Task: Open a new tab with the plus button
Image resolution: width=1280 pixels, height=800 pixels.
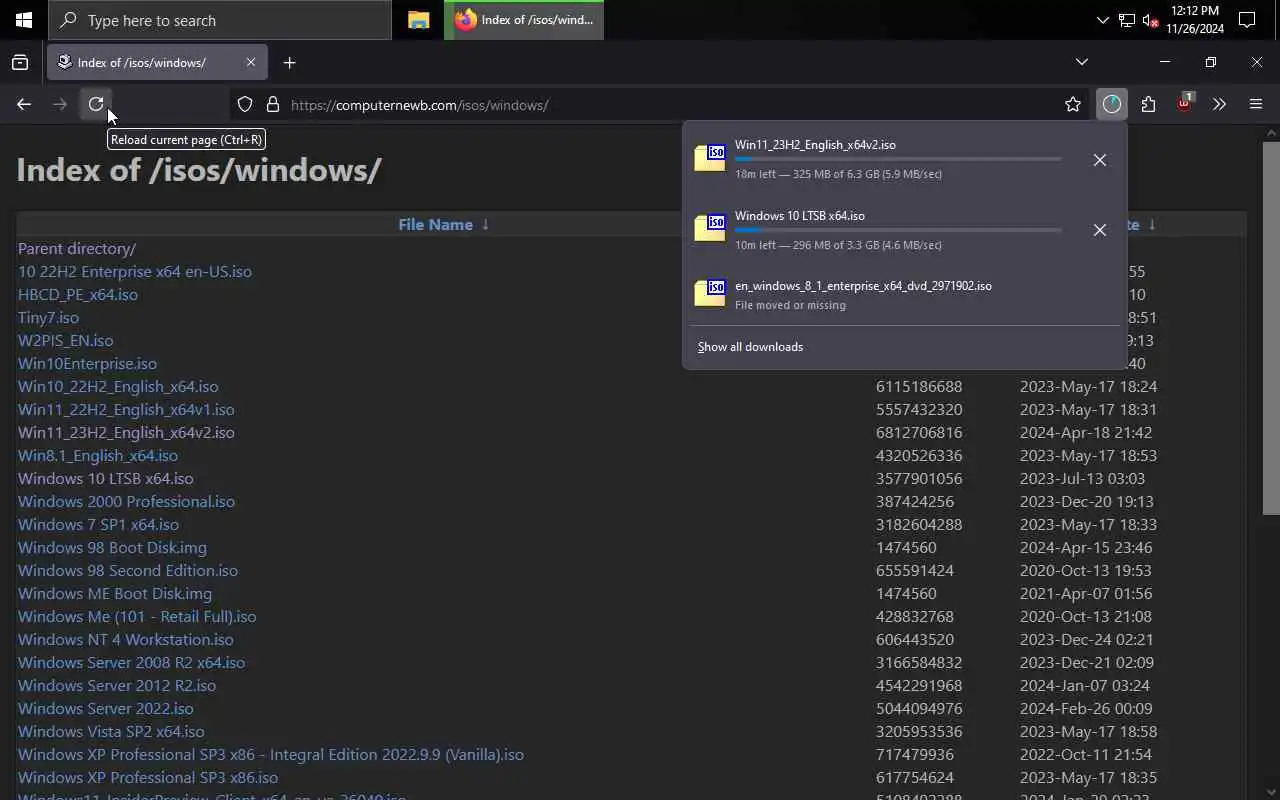Action: coord(289,62)
